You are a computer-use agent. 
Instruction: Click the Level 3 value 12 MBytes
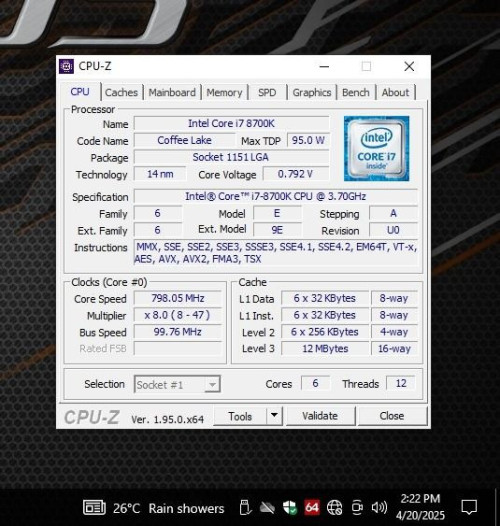click(325, 349)
